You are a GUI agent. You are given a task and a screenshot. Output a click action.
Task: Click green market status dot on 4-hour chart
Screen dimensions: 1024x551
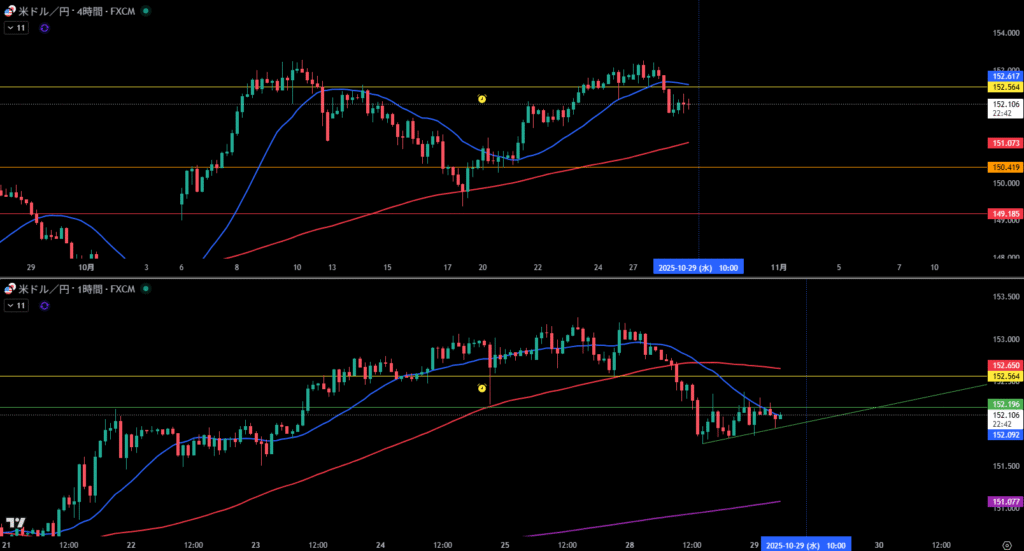point(146,11)
